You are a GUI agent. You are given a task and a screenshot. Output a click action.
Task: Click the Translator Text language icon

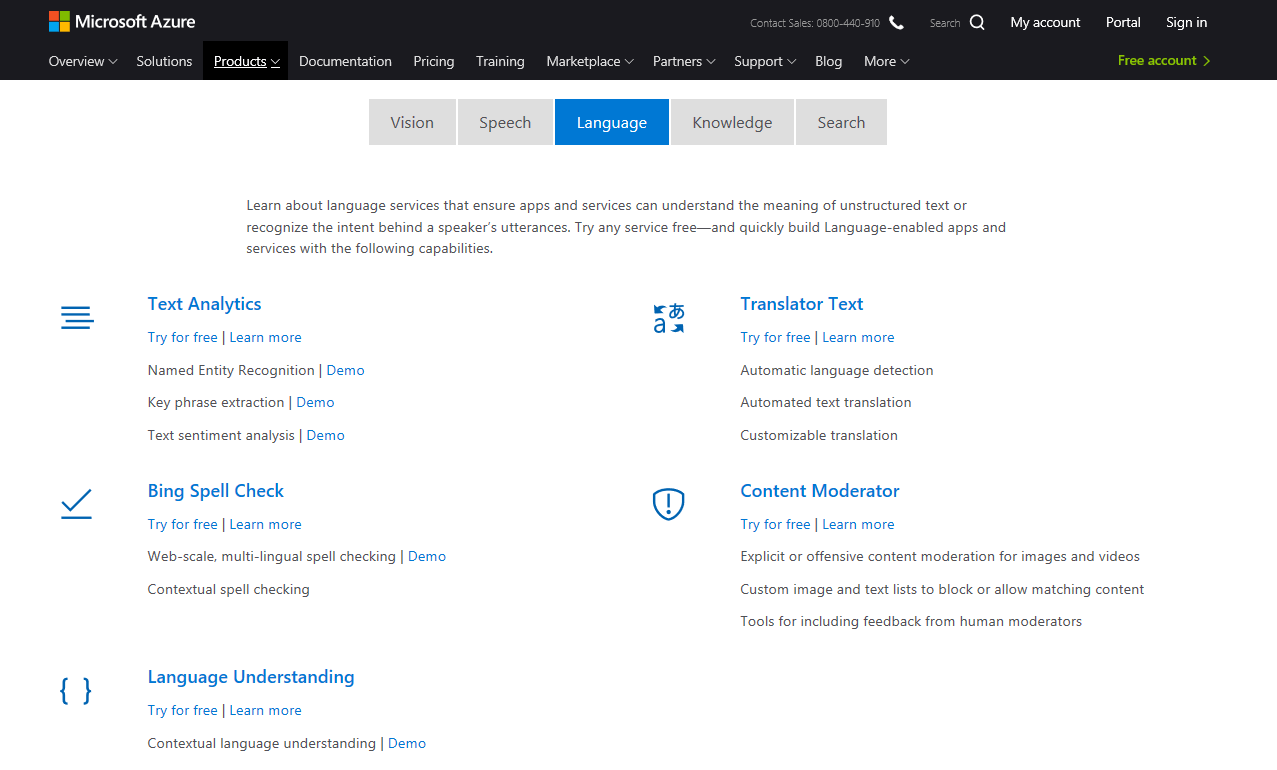(669, 319)
